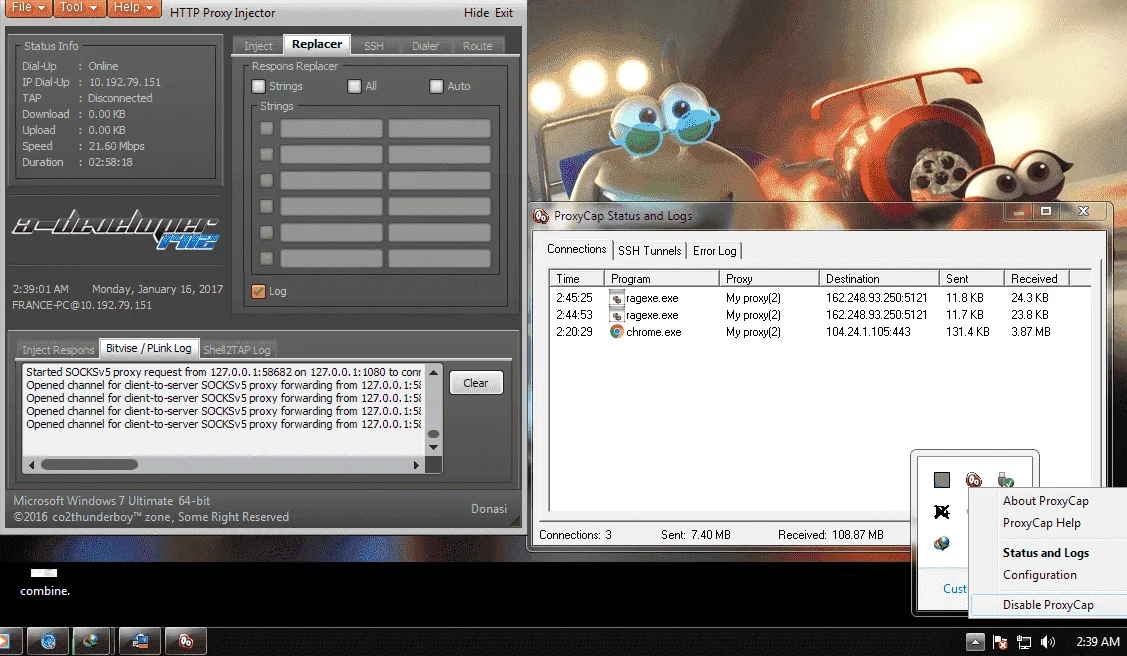Click the a-developer logo image
Image resolution: width=1127 pixels, height=656 pixels.
coord(116,231)
